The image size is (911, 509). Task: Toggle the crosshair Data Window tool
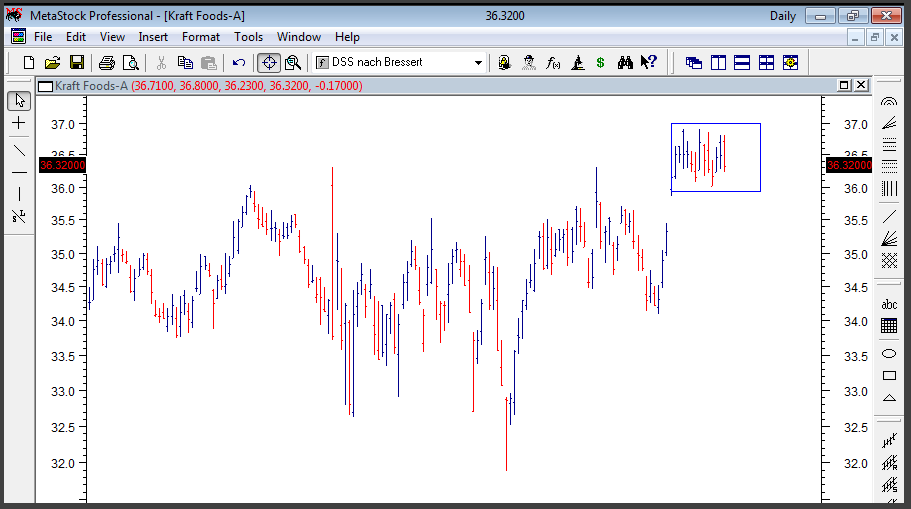click(x=269, y=63)
